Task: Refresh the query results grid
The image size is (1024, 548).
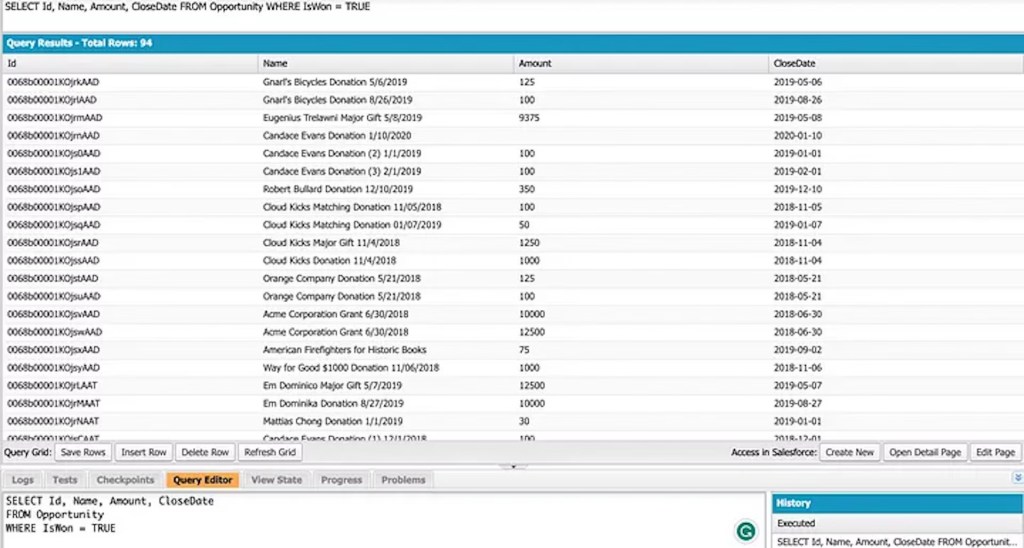Action: point(268,452)
